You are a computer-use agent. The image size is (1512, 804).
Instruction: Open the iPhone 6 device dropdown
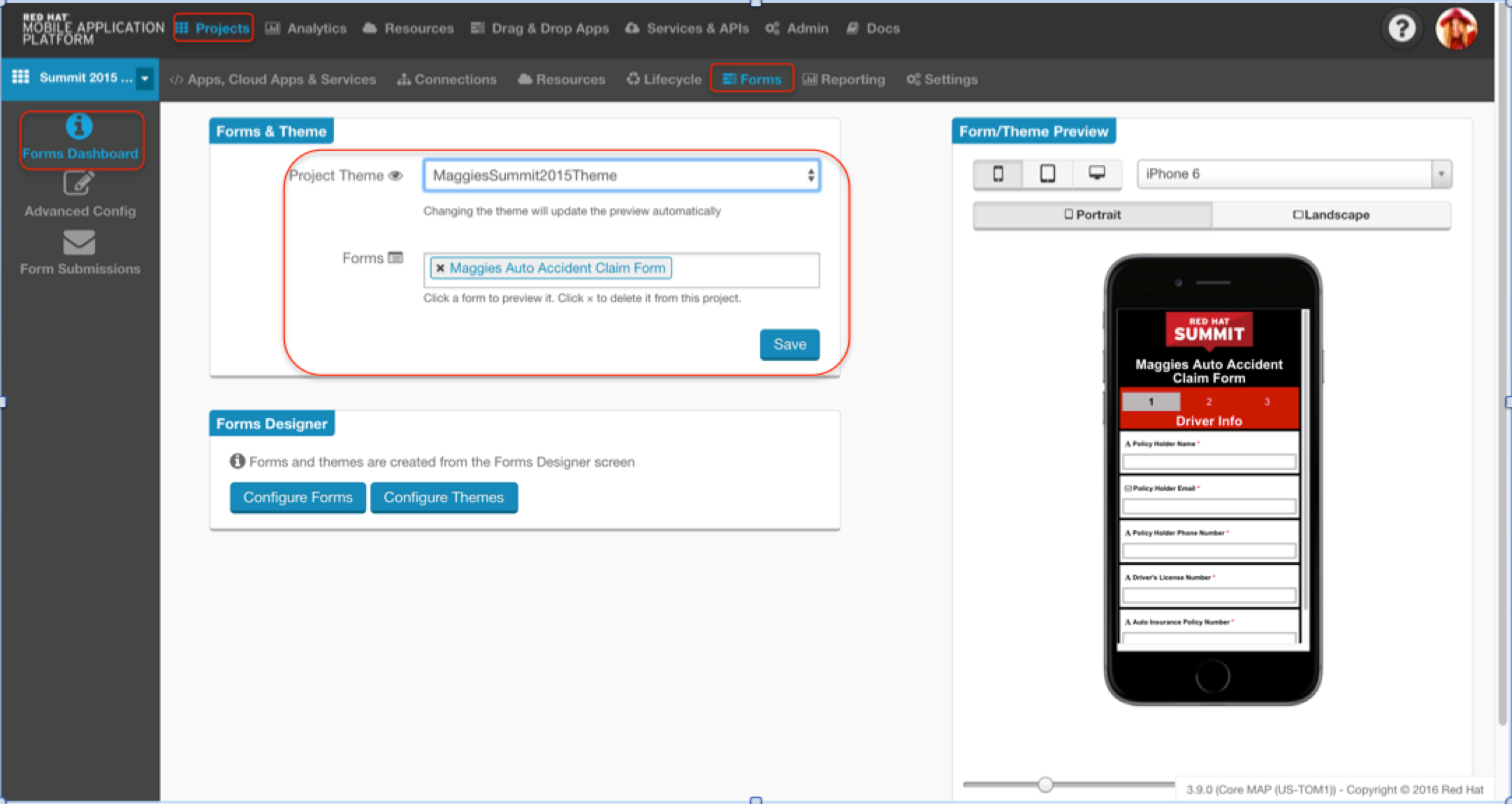(1293, 174)
